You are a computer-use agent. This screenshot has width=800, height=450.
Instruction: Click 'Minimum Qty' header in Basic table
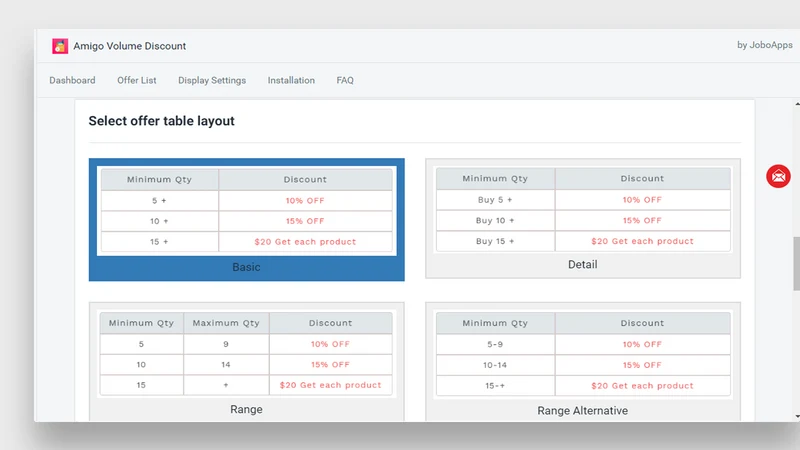pyautogui.click(x=159, y=179)
